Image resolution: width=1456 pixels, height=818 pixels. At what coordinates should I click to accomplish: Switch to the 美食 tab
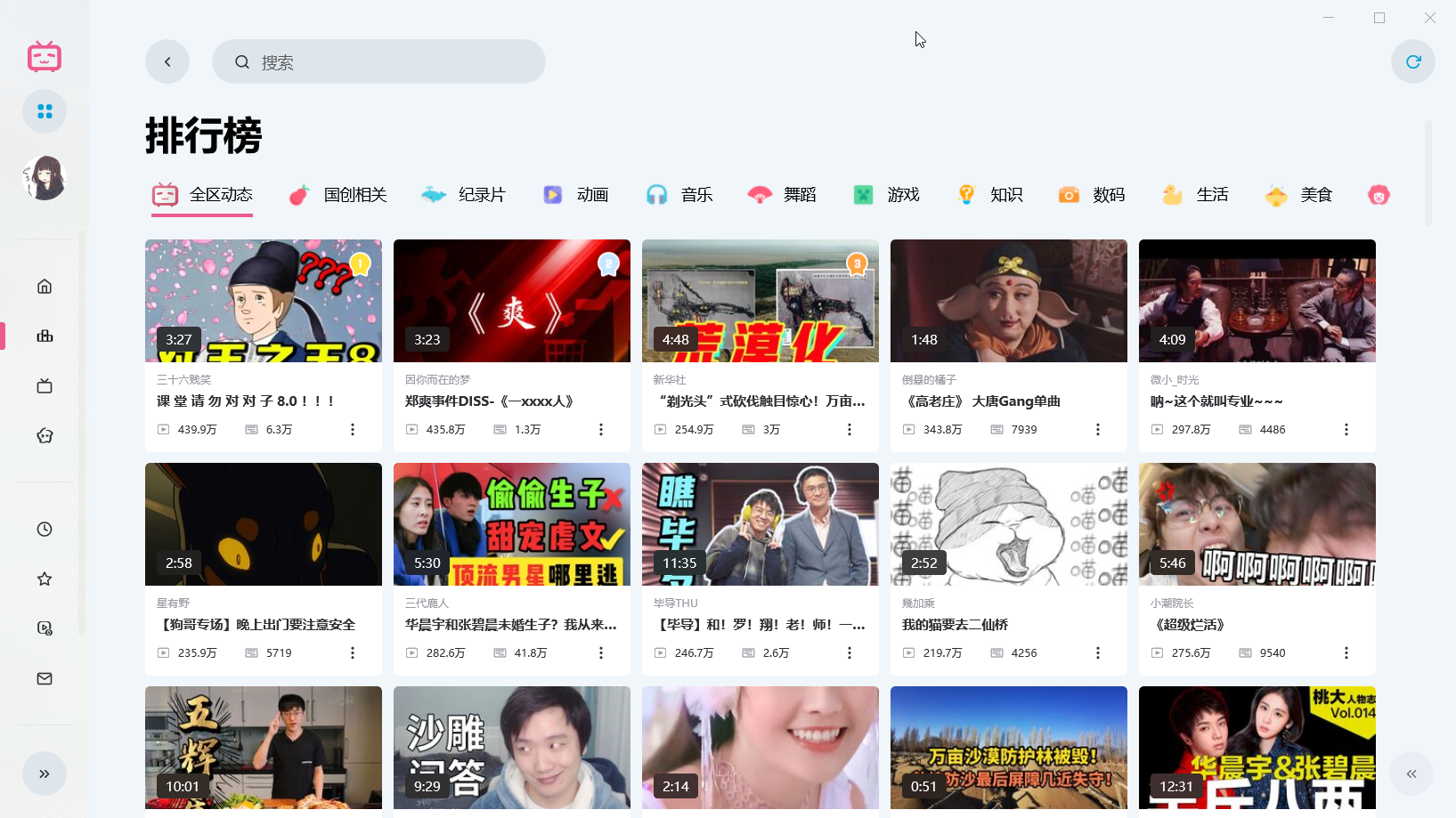[1298, 195]
